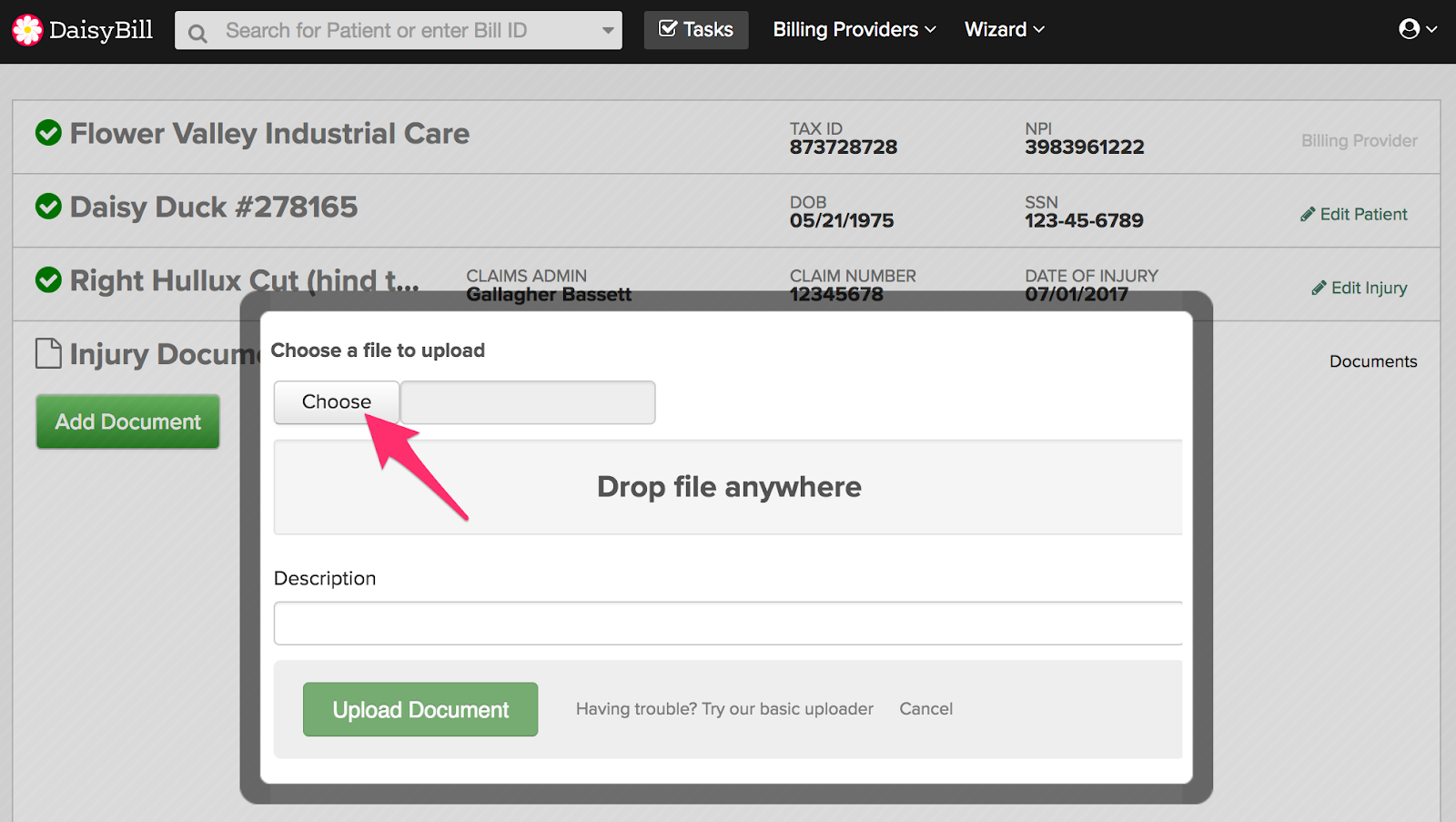Click the selected file name field
The image size is (1456, 822).
(x=528, y=402)
